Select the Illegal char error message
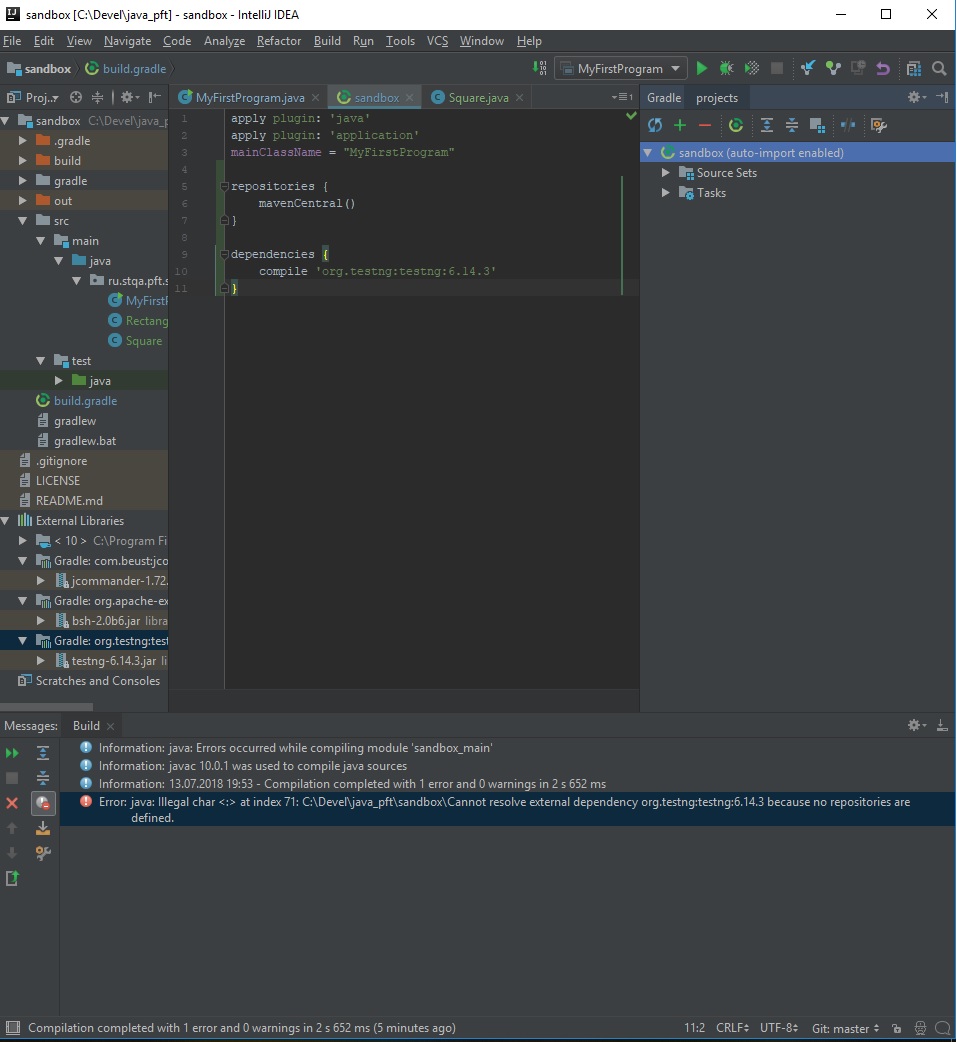 point(507,809)
